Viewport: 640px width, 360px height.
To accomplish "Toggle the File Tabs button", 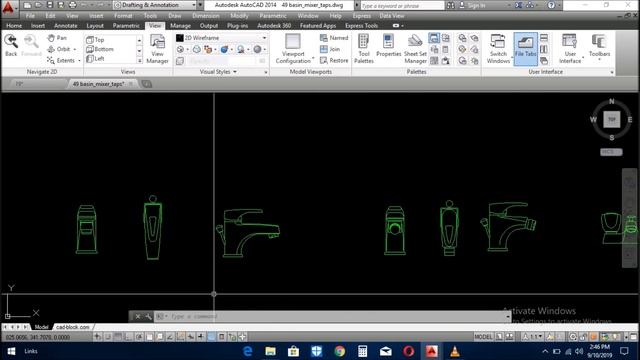I will tap(525, 49).
